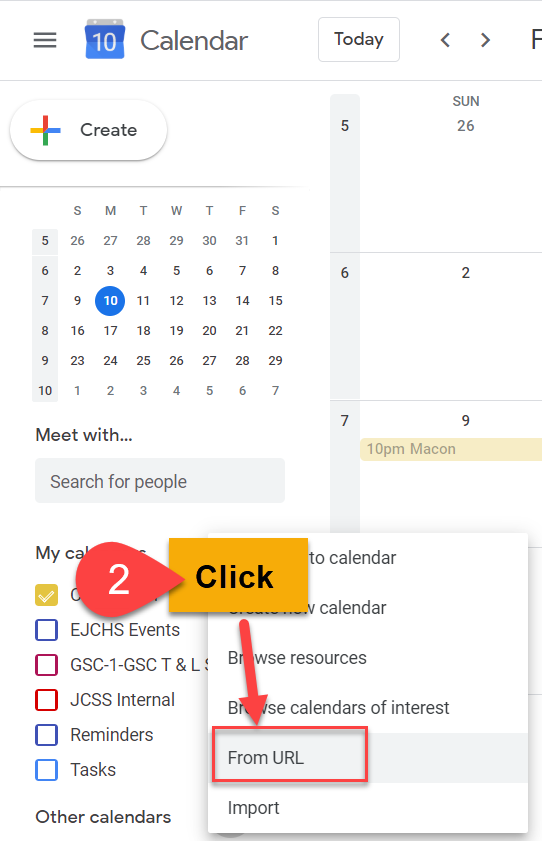This screenshot has height=841, width=542.
Task: Enable the Tasks calendar checkbox
Action: [47, 770]
